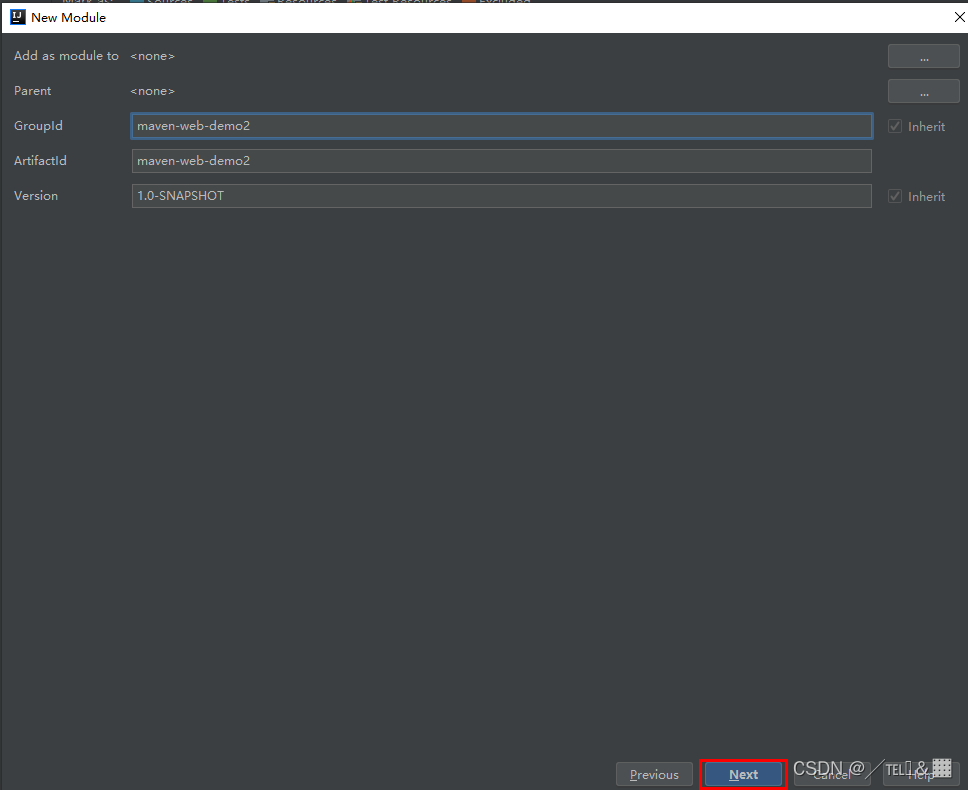Image resolution: width=968 pixels, height=790 pixels.
Task: Click inside the GroupId input field
Action: tap(500, 126)
